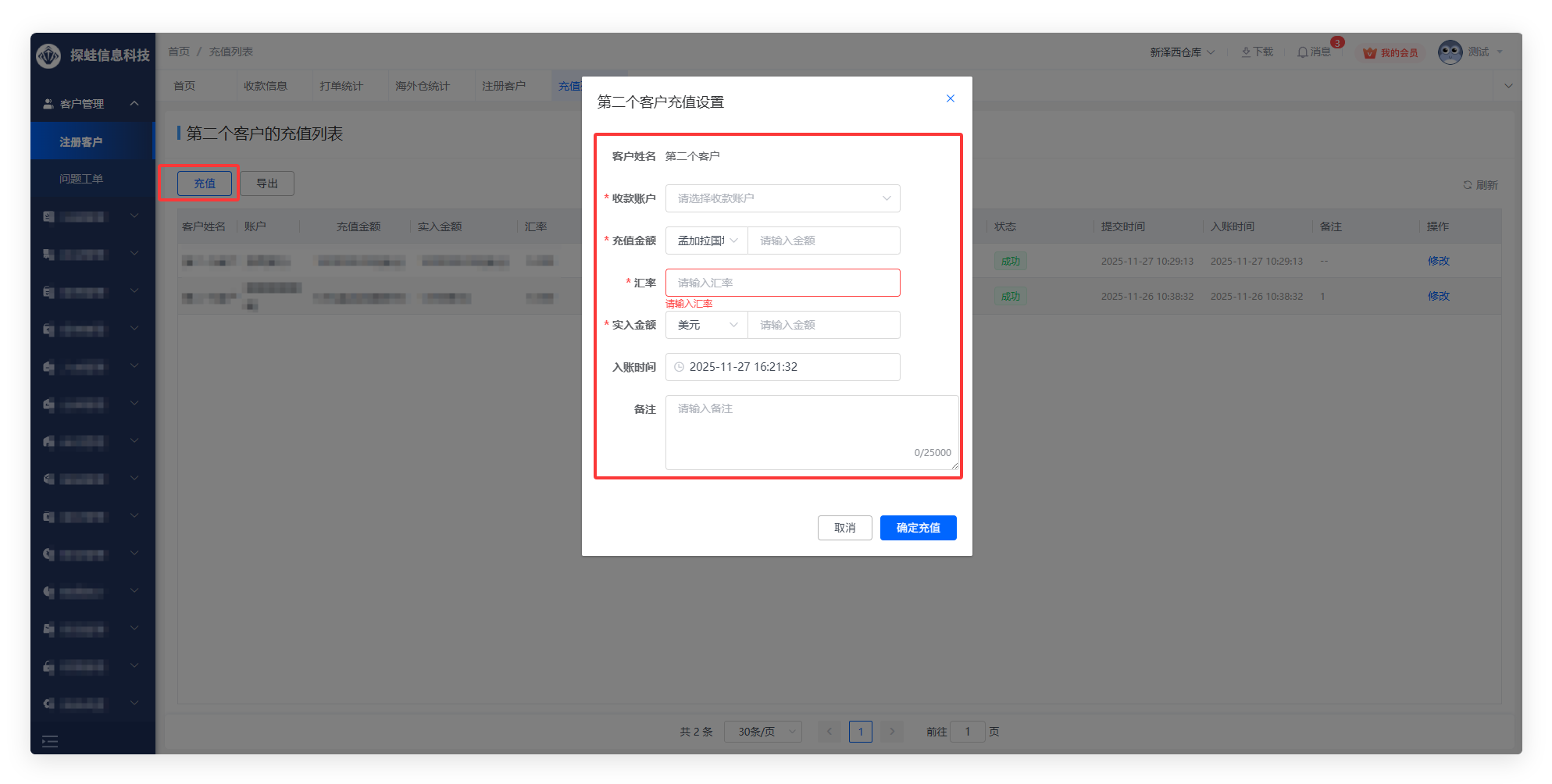Click the download icon in header
The image size is (1552, 784).
click(1246, 52)
